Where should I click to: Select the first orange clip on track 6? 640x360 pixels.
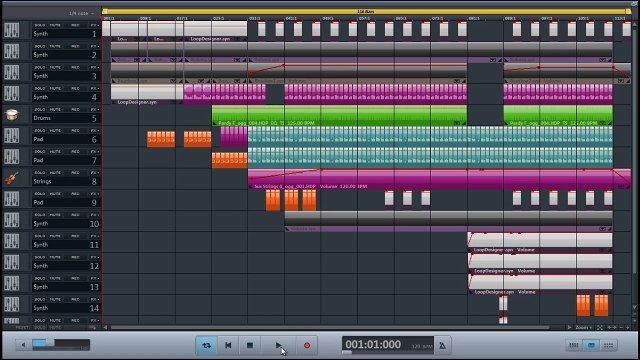click(x=161, y=139)
